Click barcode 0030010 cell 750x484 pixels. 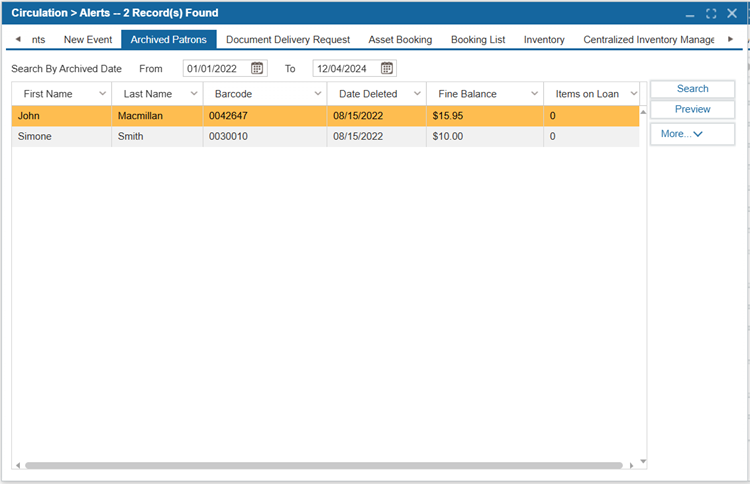coord(265,136)
